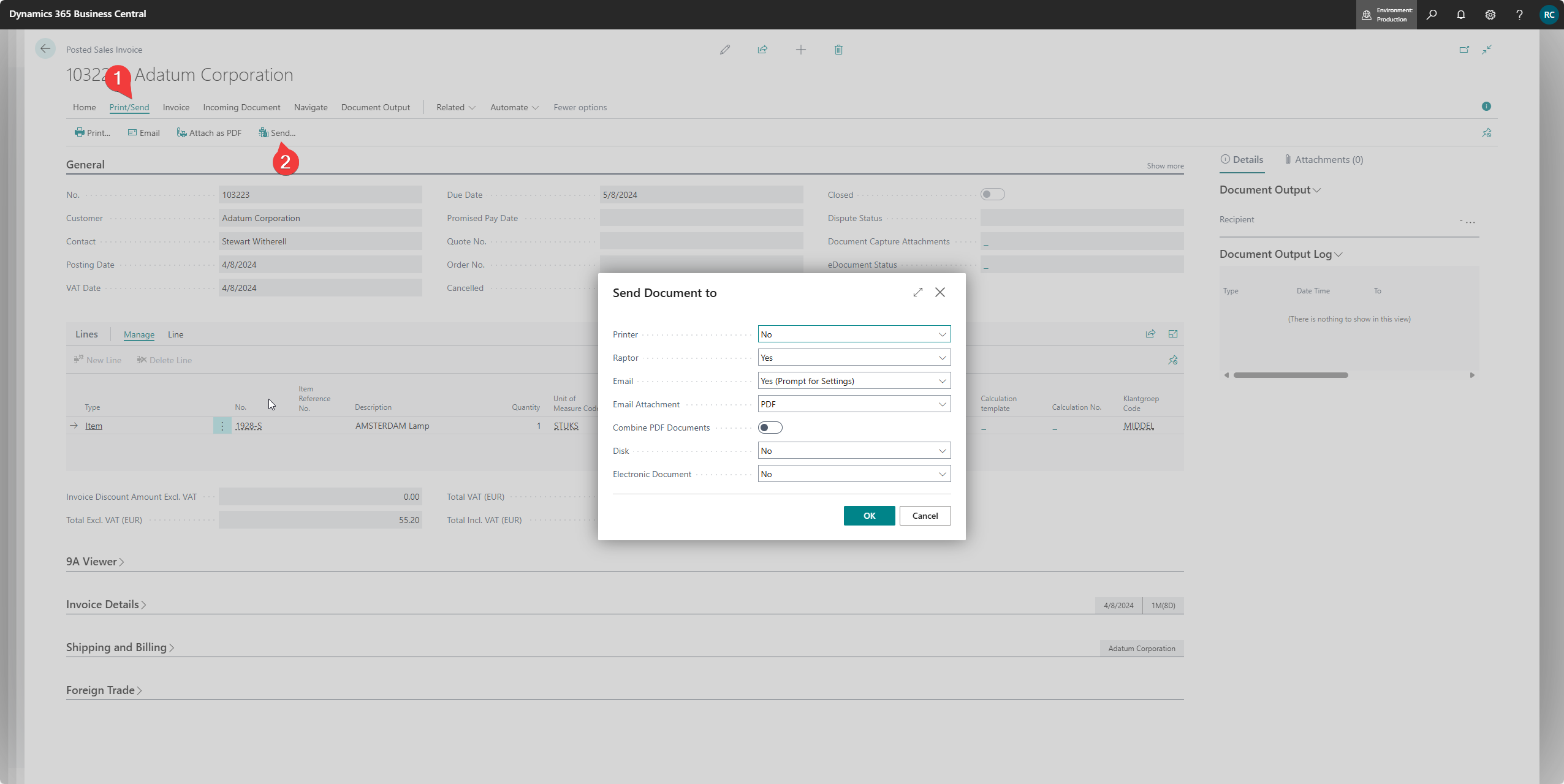Click the 1928-S item number link

(x=248, y=426)
